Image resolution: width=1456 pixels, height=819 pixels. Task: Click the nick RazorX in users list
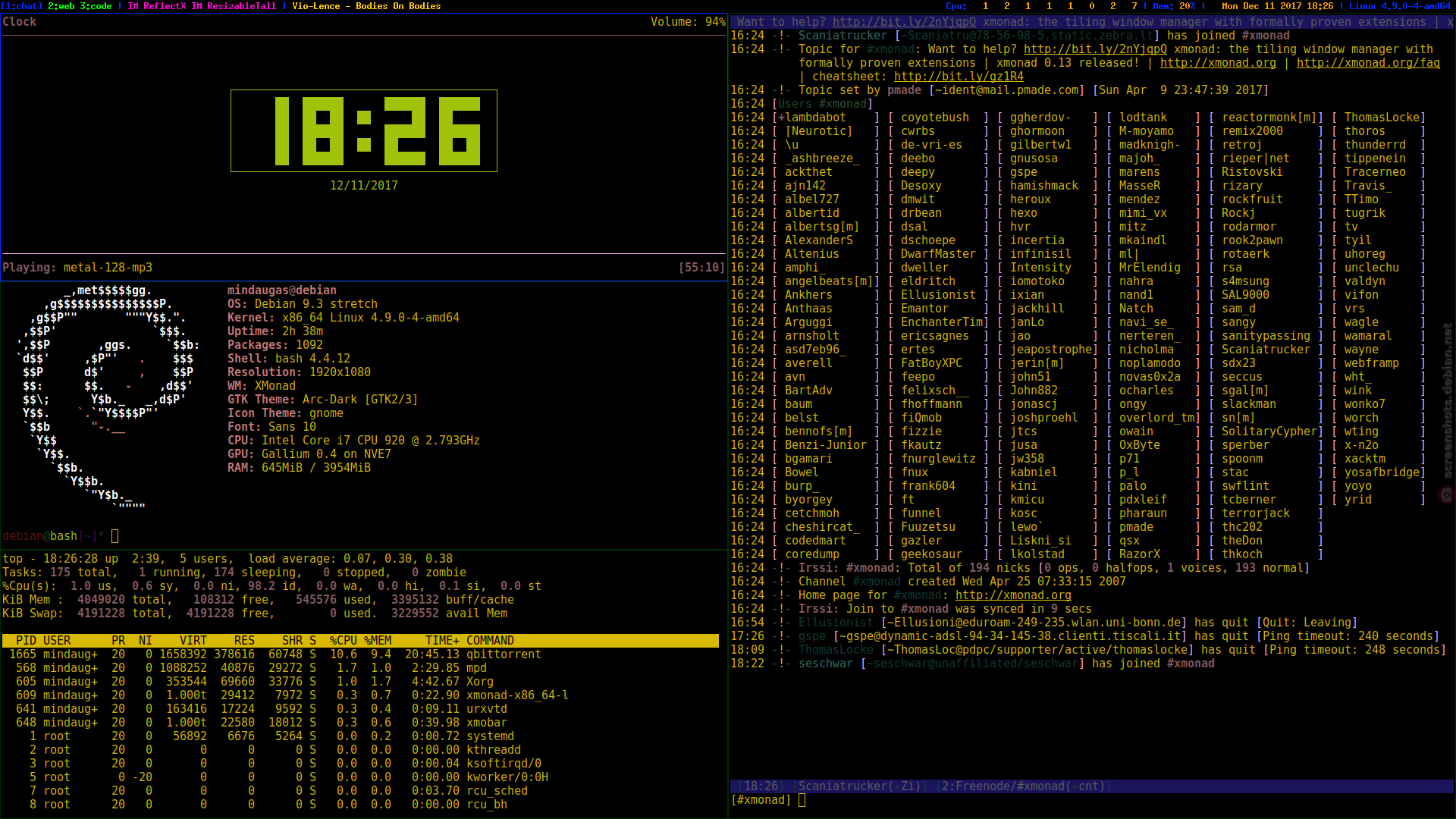click(x=1140, y=554)
